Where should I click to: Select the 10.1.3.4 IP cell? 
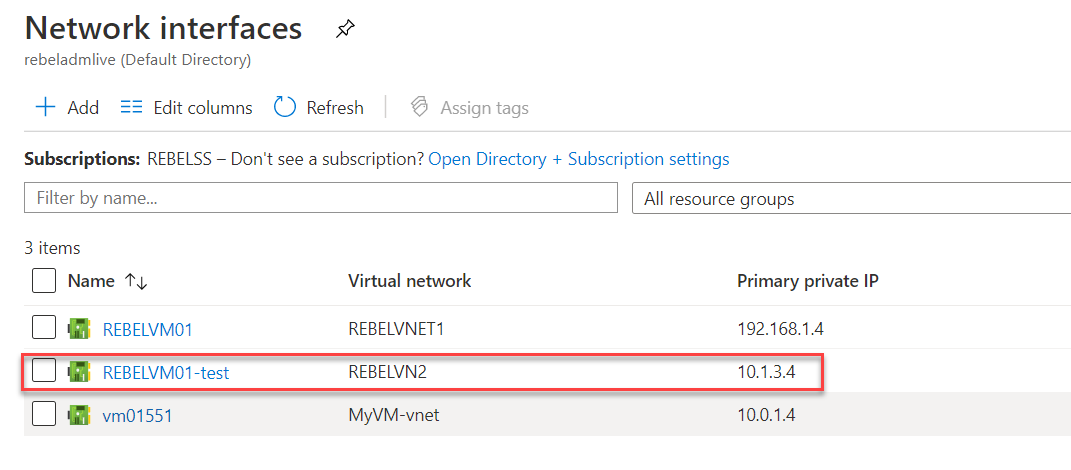pos(766,372)
